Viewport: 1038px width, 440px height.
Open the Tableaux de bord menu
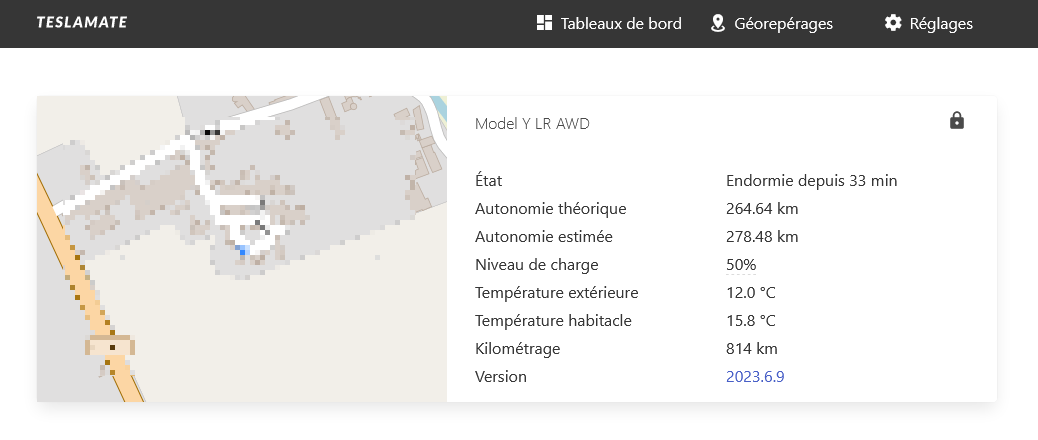pyautogui.click(x=609, y=24)
